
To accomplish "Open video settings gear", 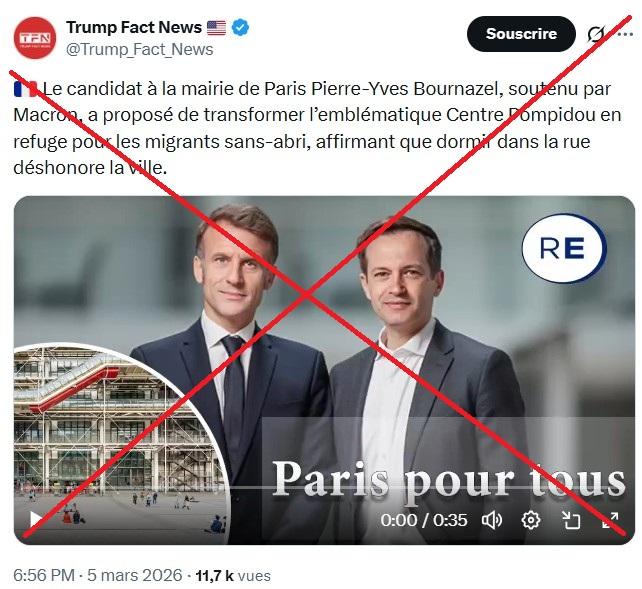I will pyautogui.click(x=531, y=520).
